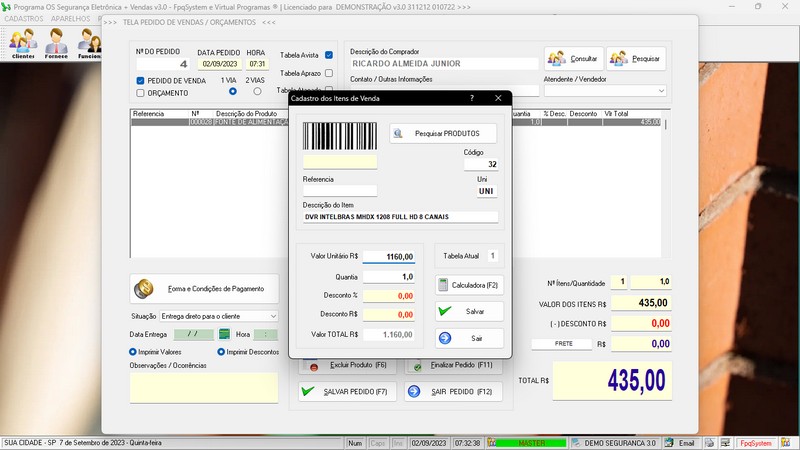Screen dimensions: 800x450
Task: Click SALVAR PEDIDO (F7) button
Action: (345, 391)
